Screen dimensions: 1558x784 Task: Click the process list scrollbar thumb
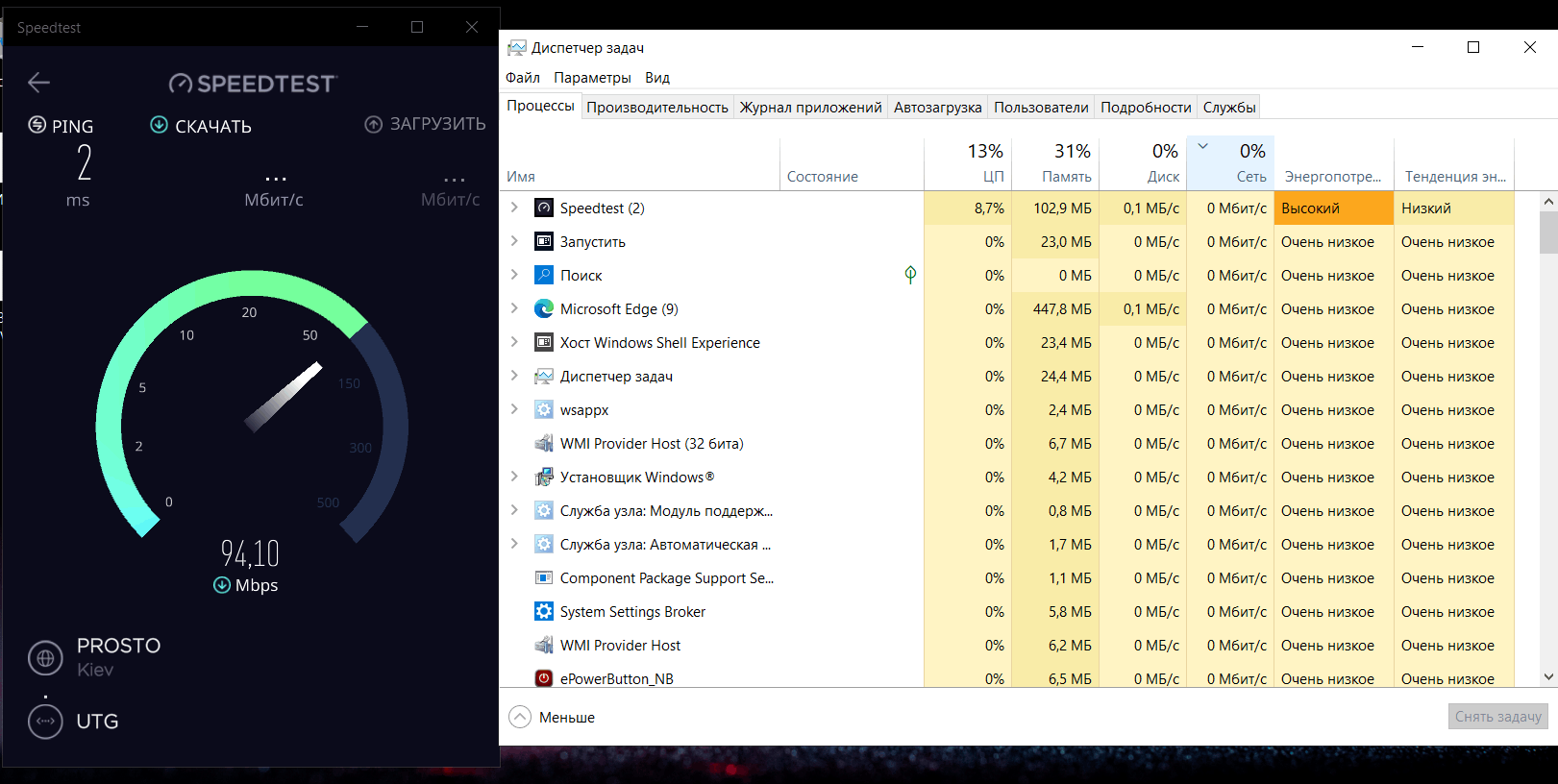pyautogui.click(x=1548, y=232)
